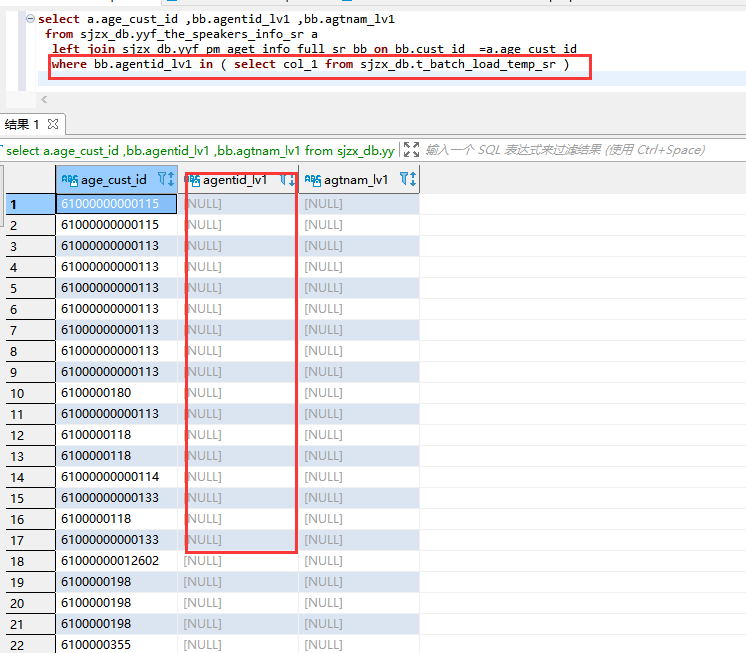Screen dimensions: 746x653
Task: Select the cell containing 6100000355
Action: (96, 645)
